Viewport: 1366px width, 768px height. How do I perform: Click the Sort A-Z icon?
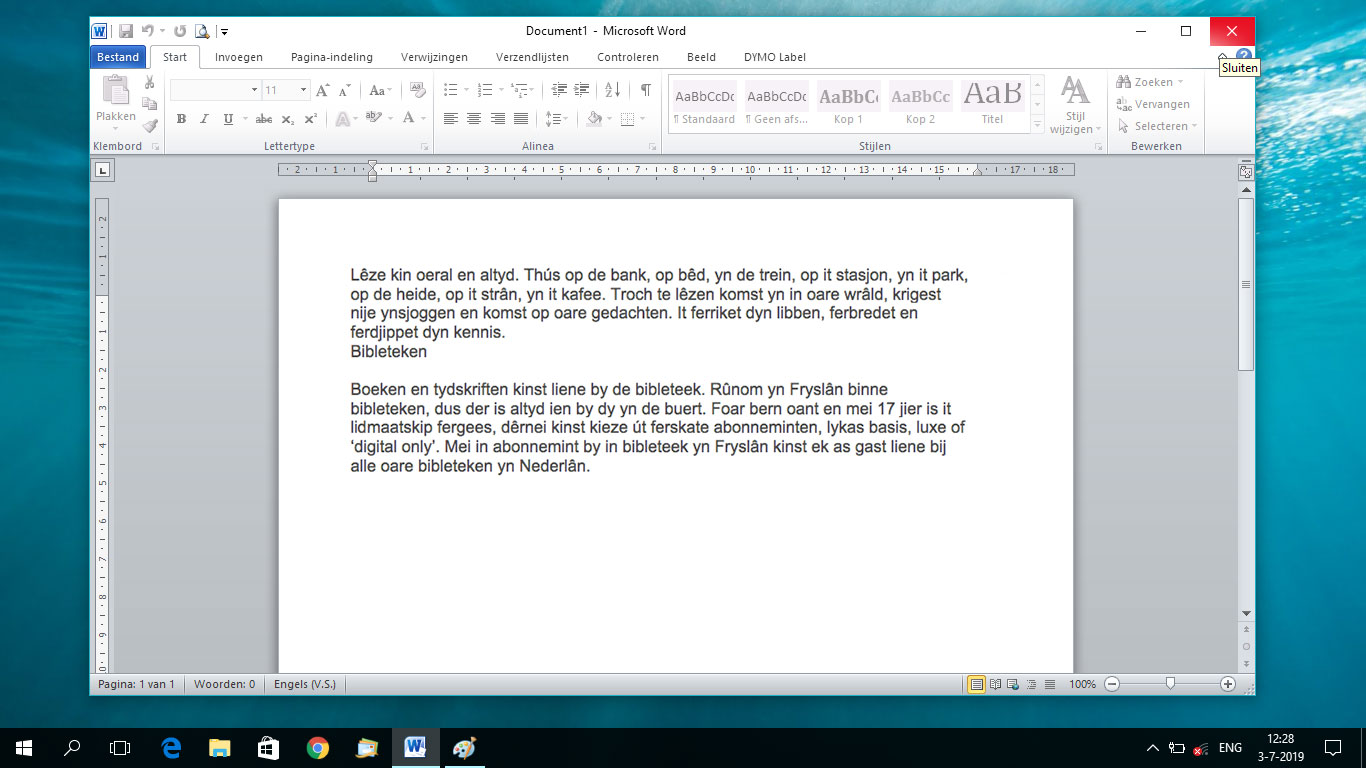[x=614, y=90]
